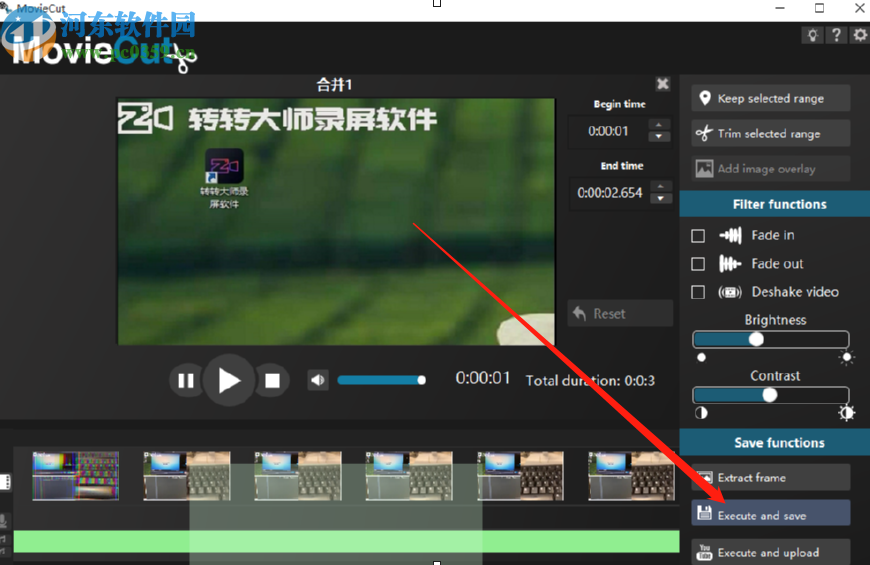Click the high brightness sun icon

point(846,357)
